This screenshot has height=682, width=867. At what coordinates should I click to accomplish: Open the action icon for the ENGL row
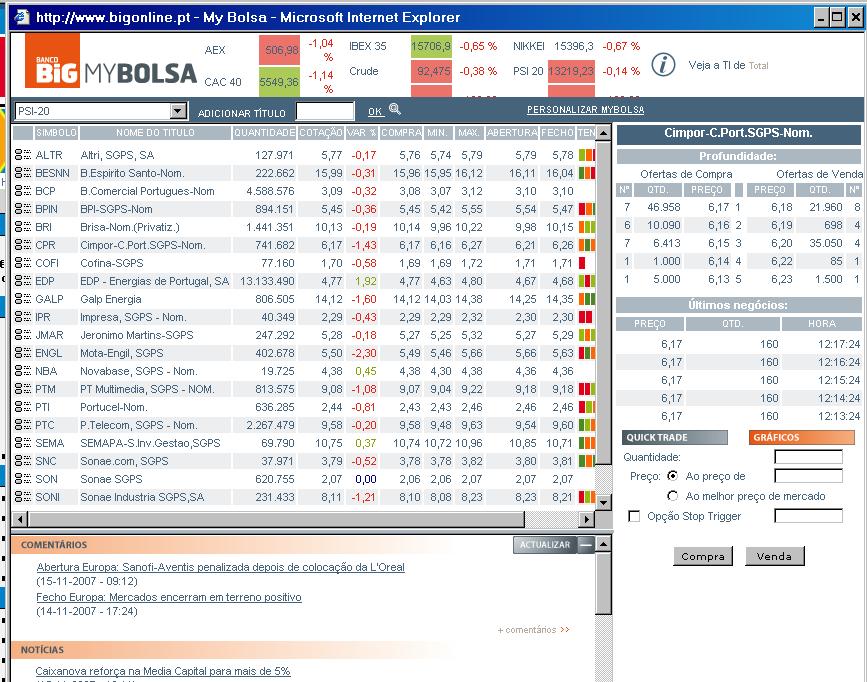click(x=23, y=352)
